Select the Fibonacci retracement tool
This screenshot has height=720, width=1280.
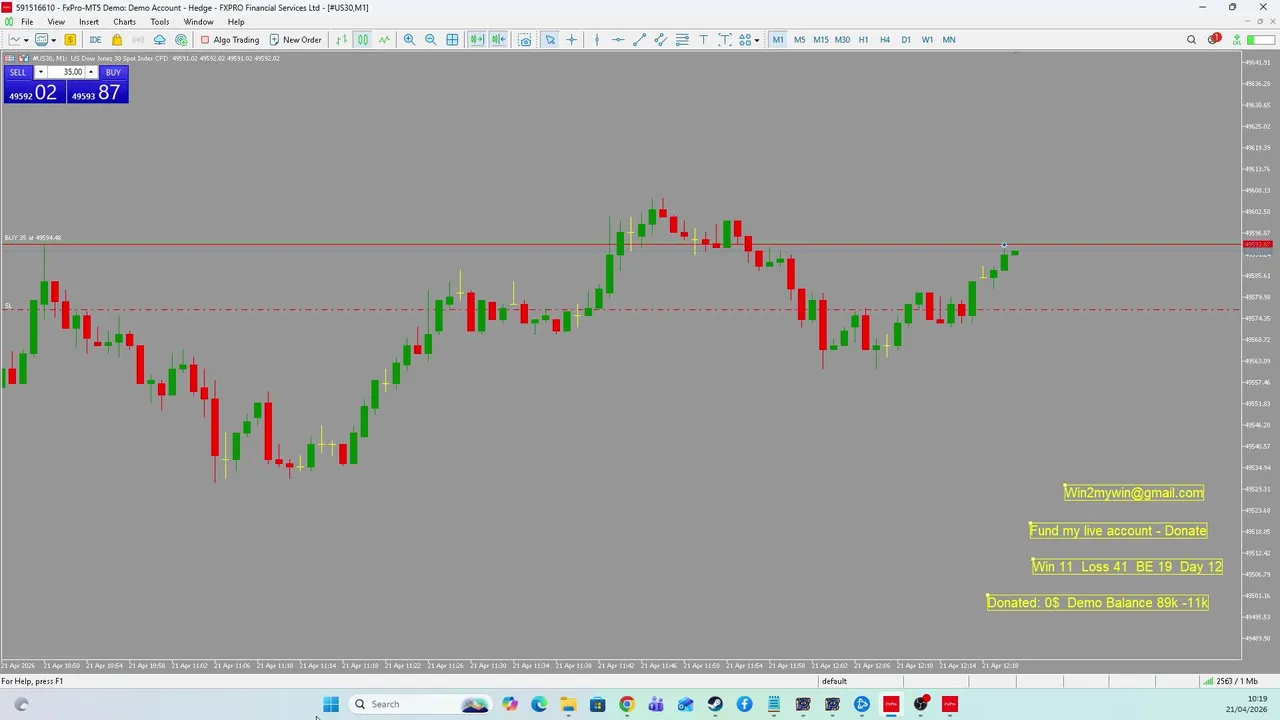682,40
